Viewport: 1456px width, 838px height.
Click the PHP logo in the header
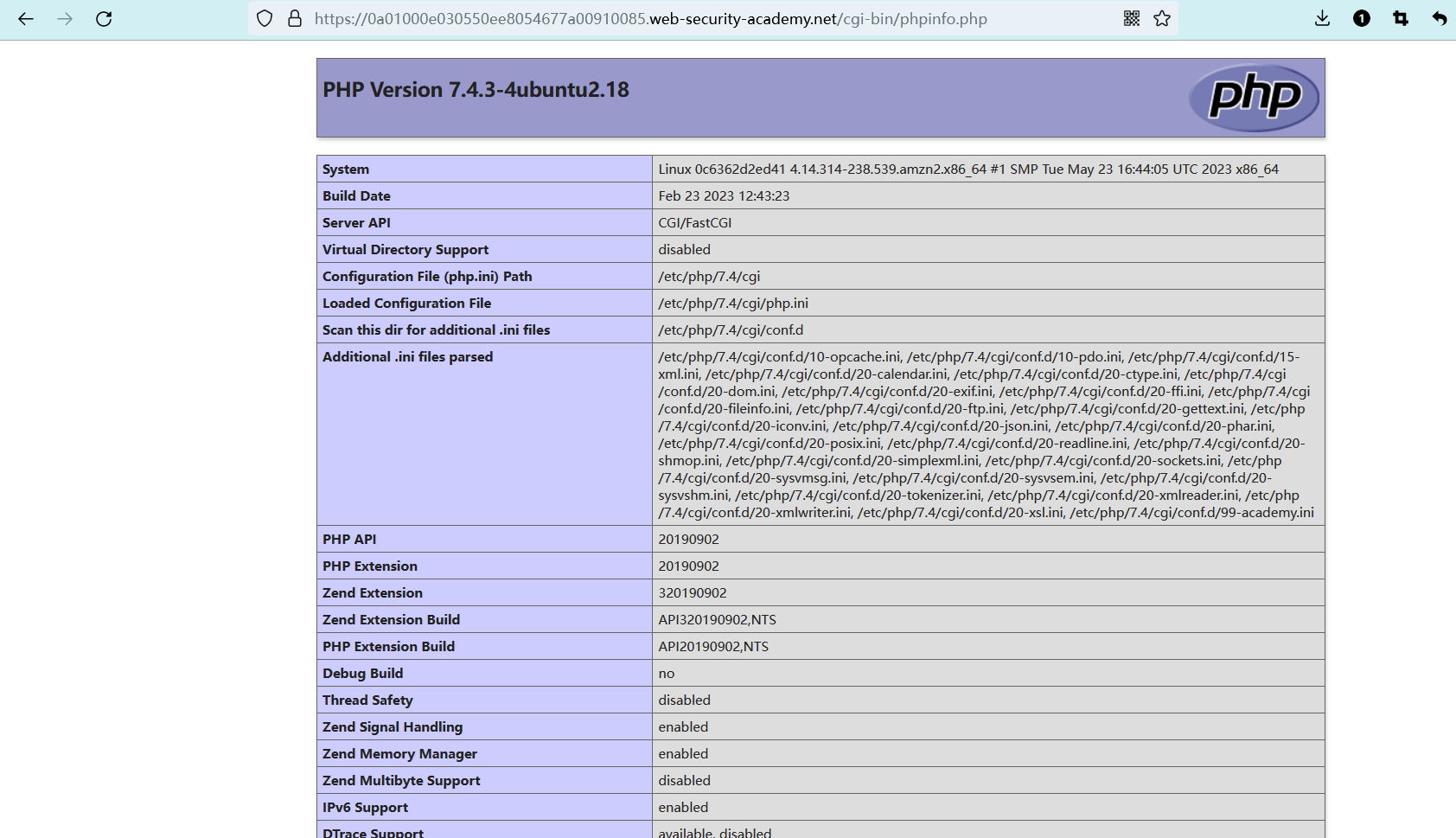tap(1254, 98)
